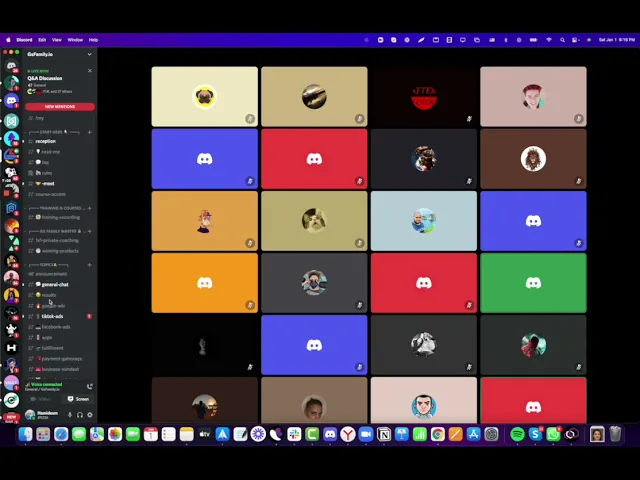
Task: Open the training-recording channel
Action: coord(60,217)
